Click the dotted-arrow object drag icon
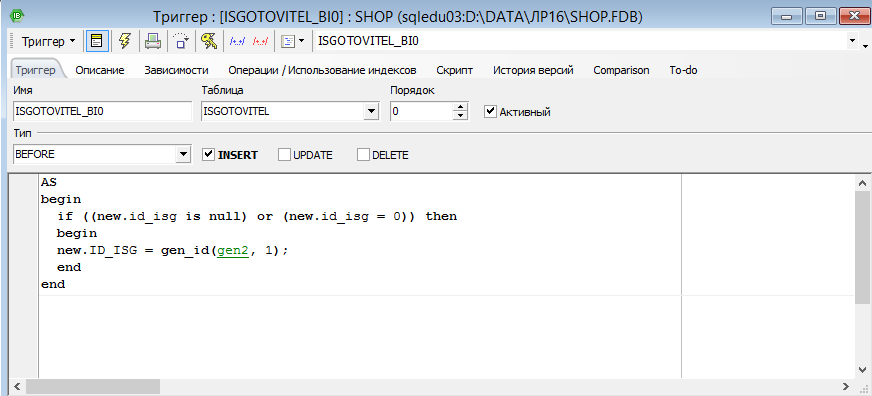This screenshot has width=872, height=396. click(x=181, y=42)
